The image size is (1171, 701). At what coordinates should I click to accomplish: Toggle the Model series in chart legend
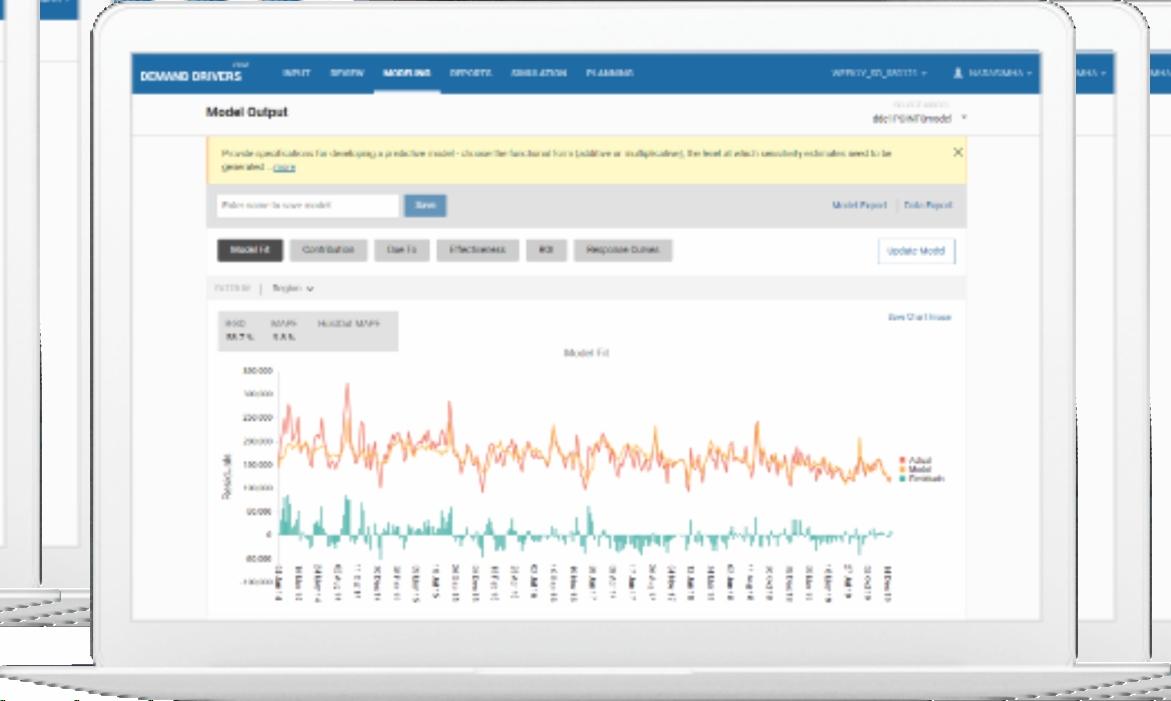point(914,470)
